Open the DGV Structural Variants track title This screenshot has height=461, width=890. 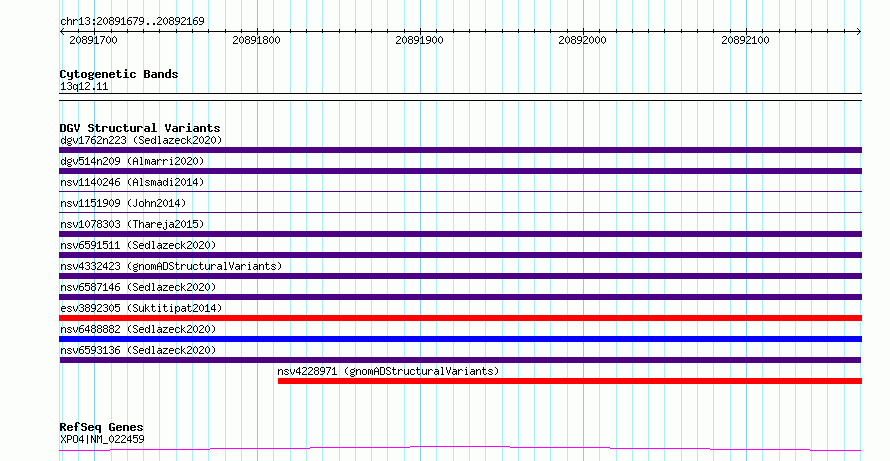[x=140, y=128]
